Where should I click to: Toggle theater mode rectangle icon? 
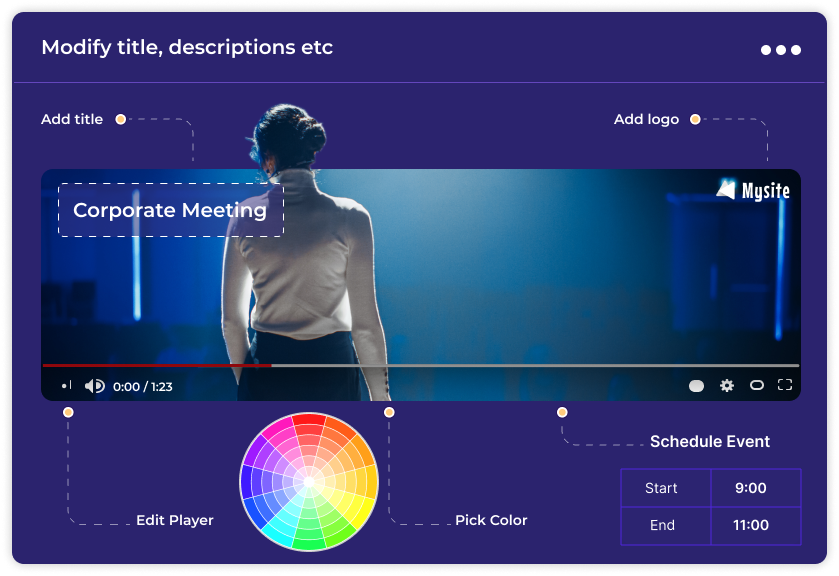757,385
